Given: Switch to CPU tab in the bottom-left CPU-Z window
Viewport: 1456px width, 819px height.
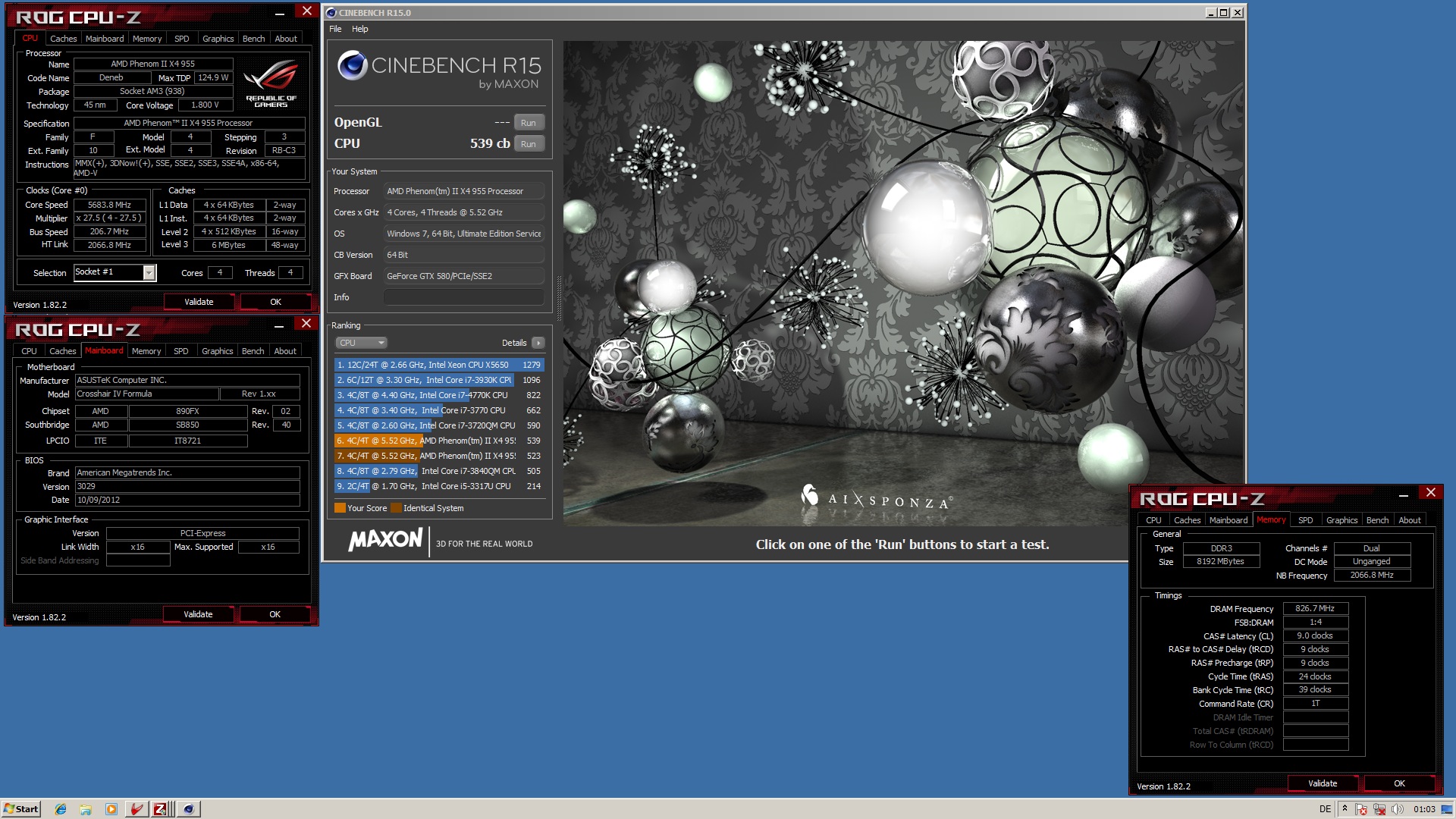Looking at the screenshot, I should [29, 351].
